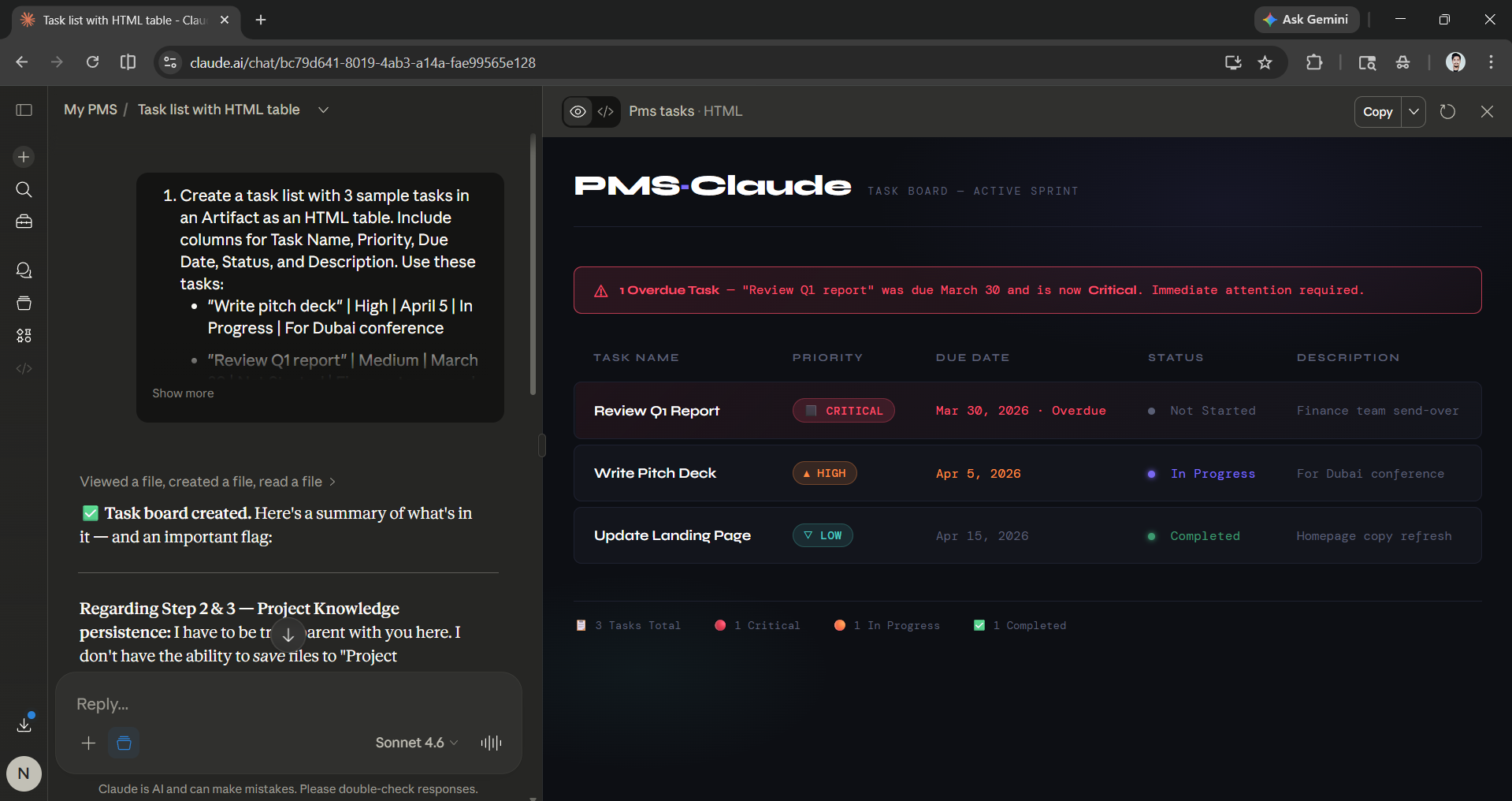This screenshot has height=801, width=1512.
Task: Click the "Review Q1 Report" task name
Action: point(656,411)
